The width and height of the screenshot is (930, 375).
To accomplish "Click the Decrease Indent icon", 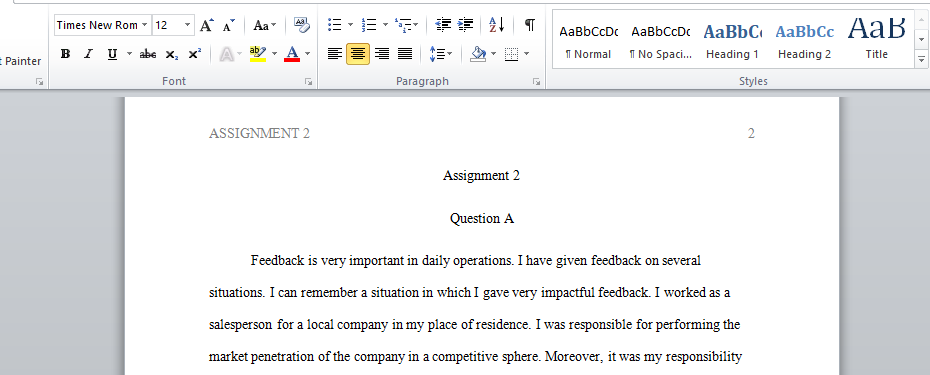I will [x=443, y=25].
